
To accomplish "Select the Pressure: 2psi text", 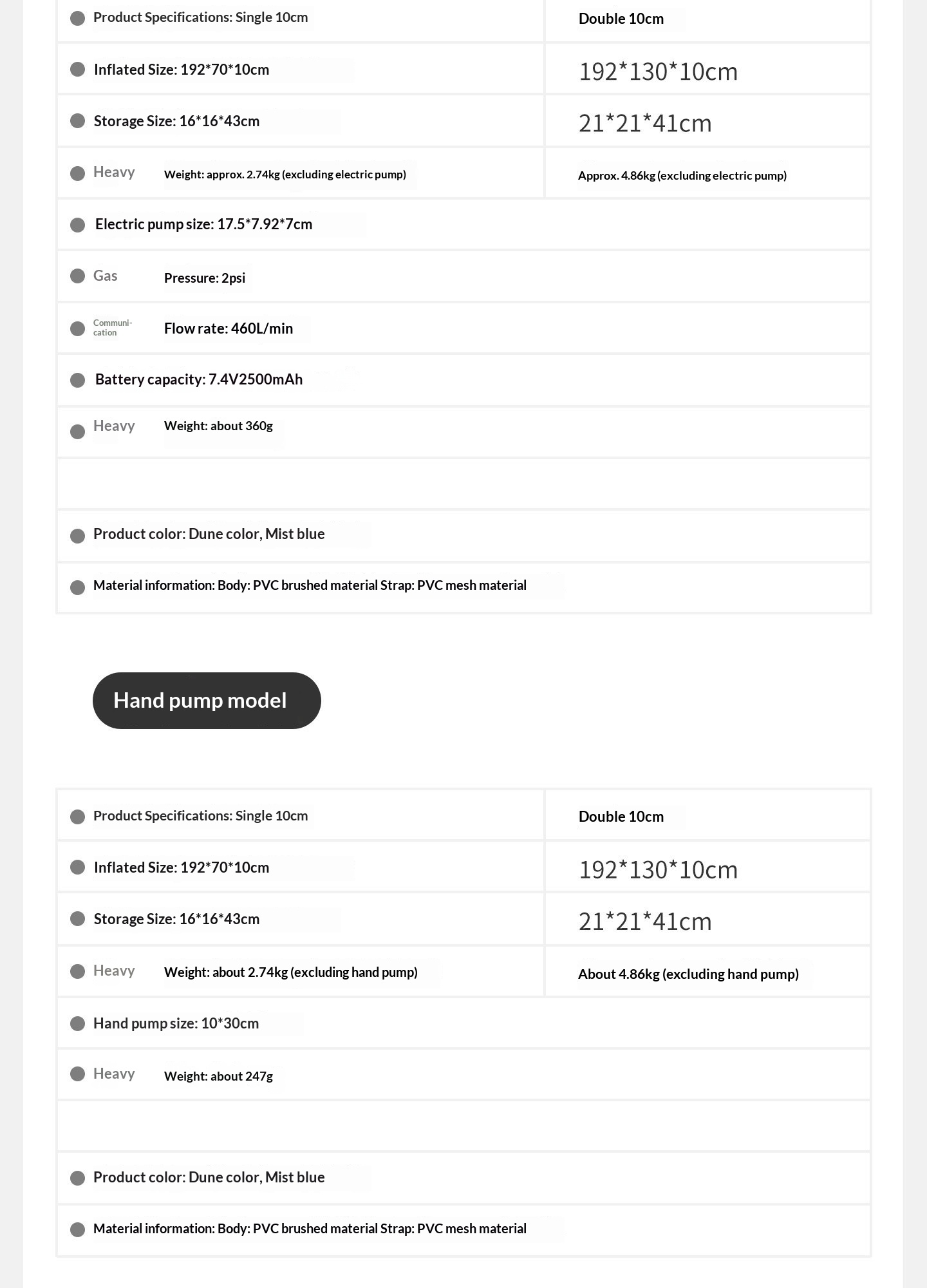I will pyautogui.click(x=205, y=278).
